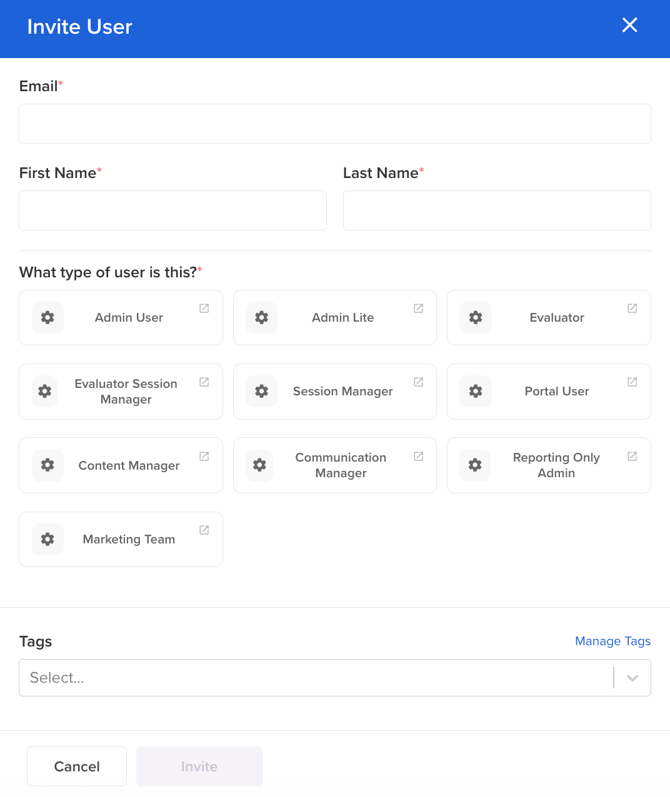Choose Communication Manager as user type
Image resolution: width=670 pixels, height=797 pixels.
[x=335, y=465]
